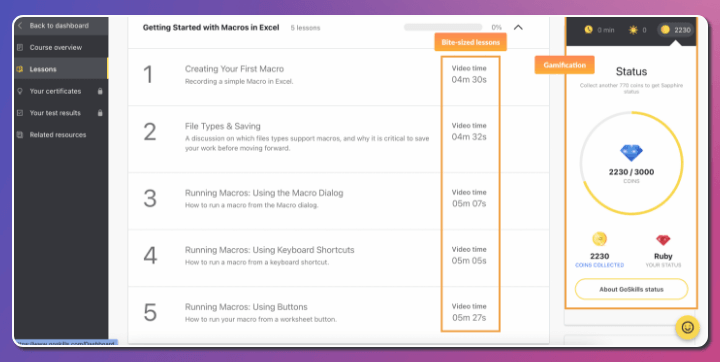Open lesson Running Macros: Using Keyboard Shortcuts
Screen dimensions: 720x362
tap(270, 250)
